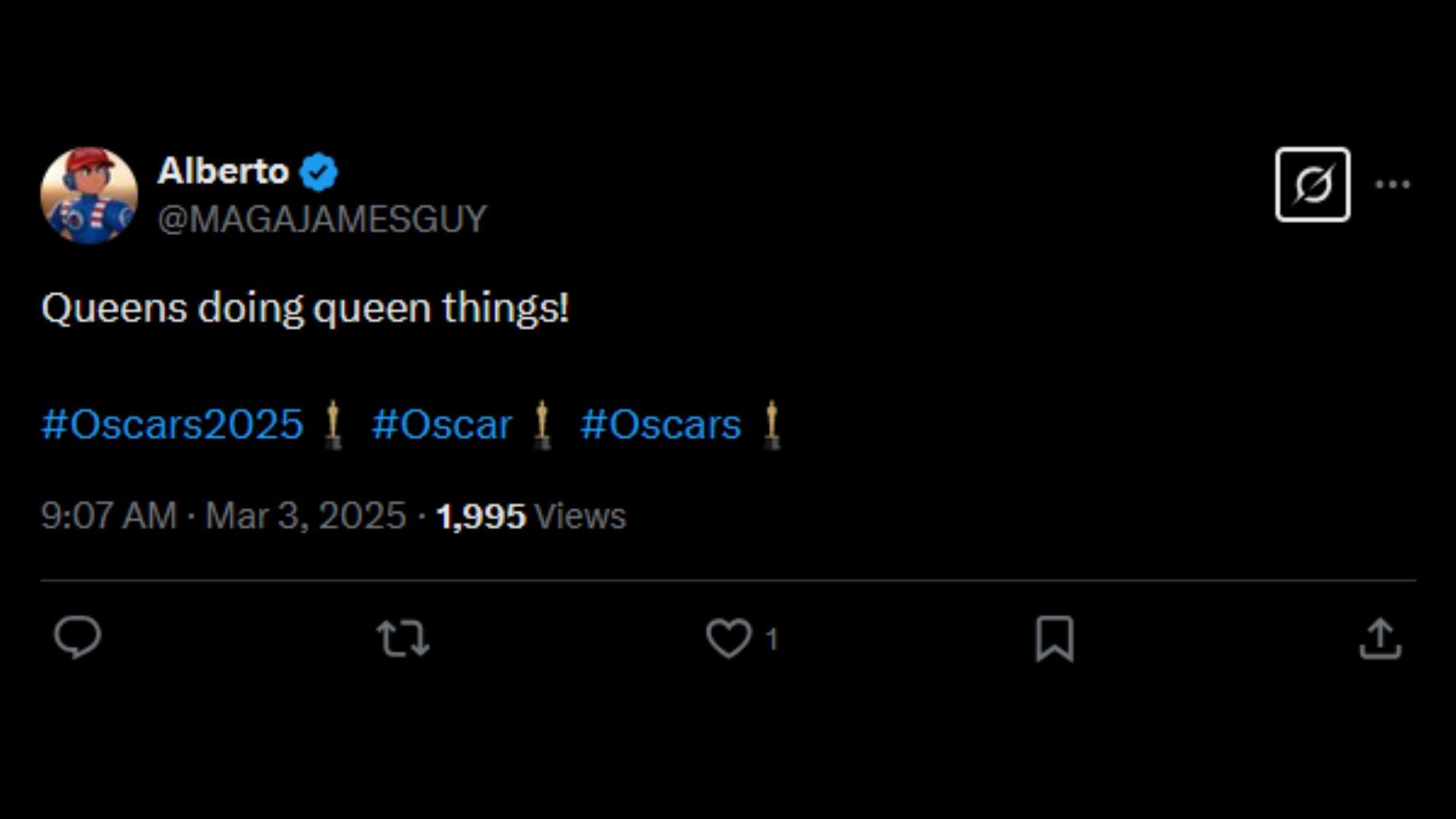The width and height of the screenshot is (1456, 819).
Task: Click the blue verified checkmark badge
Action: (x=318, y=172)
